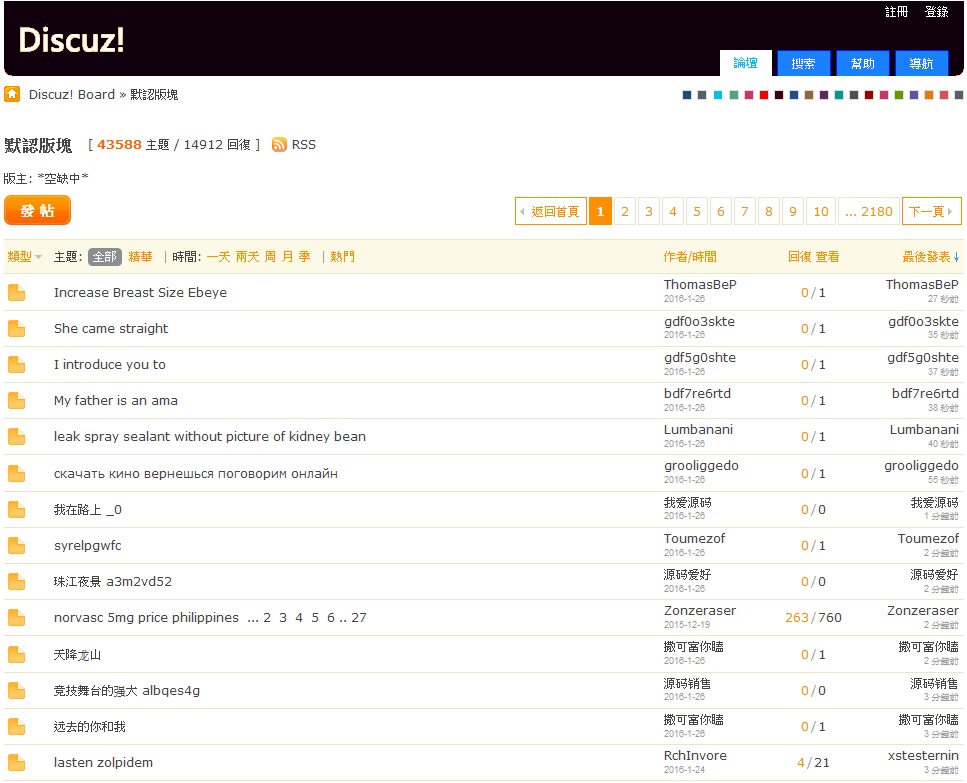Click the 默認版塊 breadcrumb link
967x783 pixels.
pyautogui.click(x=154, y=94)
